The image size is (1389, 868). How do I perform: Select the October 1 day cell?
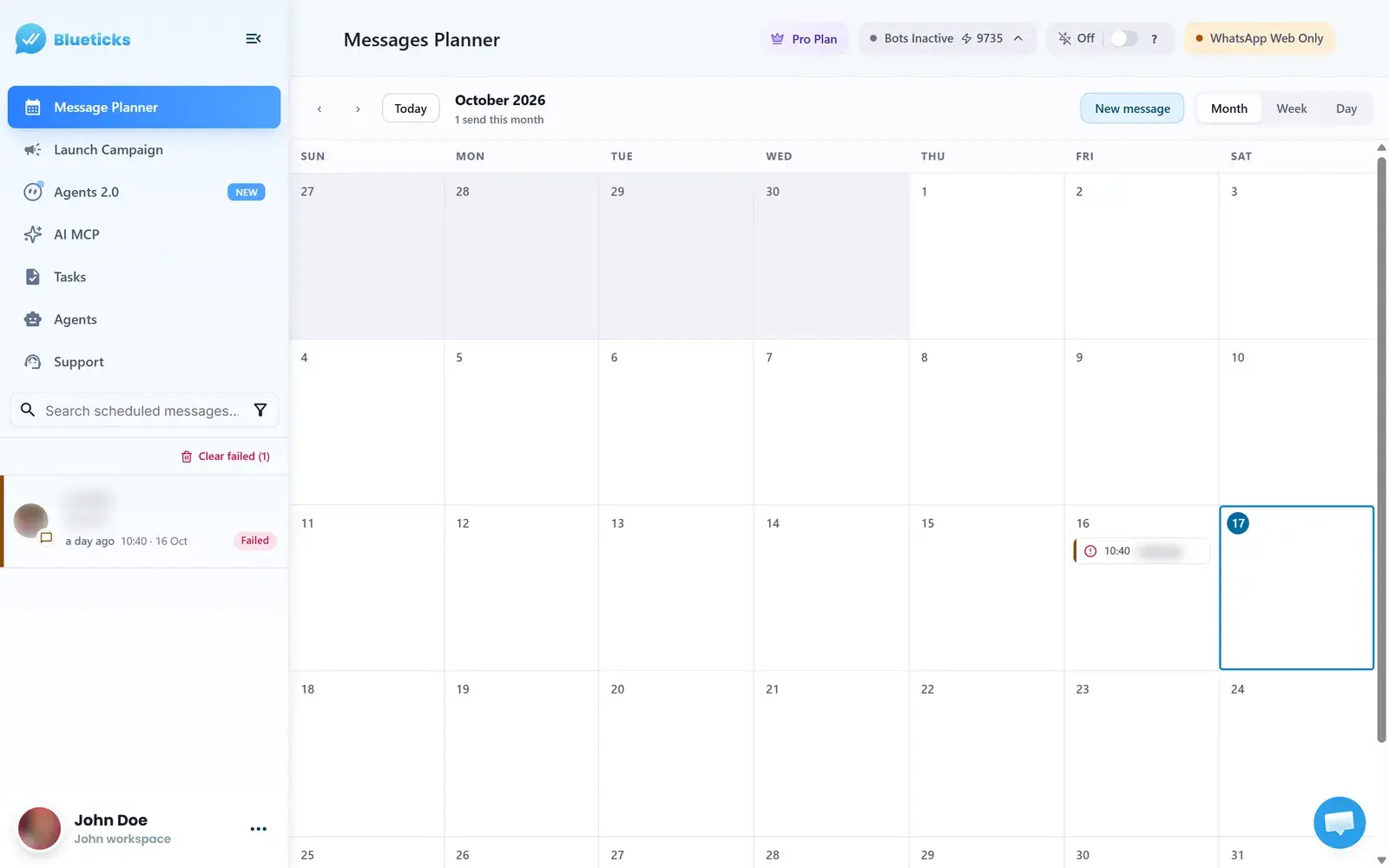coord(986,256)
